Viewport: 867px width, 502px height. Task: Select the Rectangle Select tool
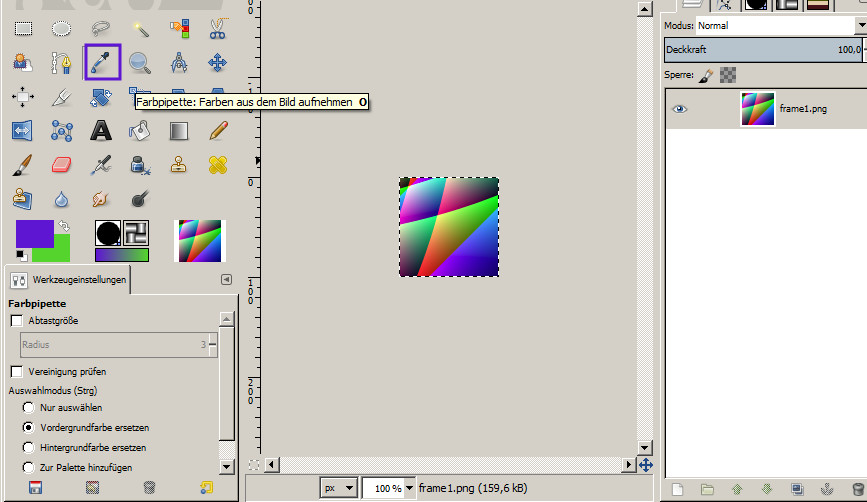point(23,28)
